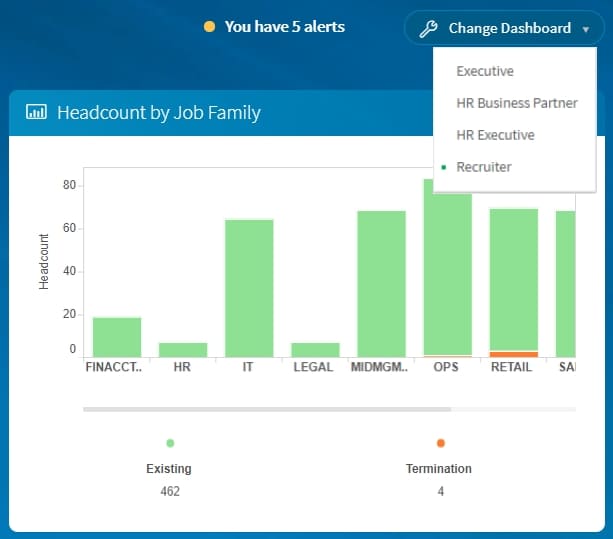Screen dimensions: 613x539
Task: Toggle the Existing series legend label
Action: tap(169, 468)
